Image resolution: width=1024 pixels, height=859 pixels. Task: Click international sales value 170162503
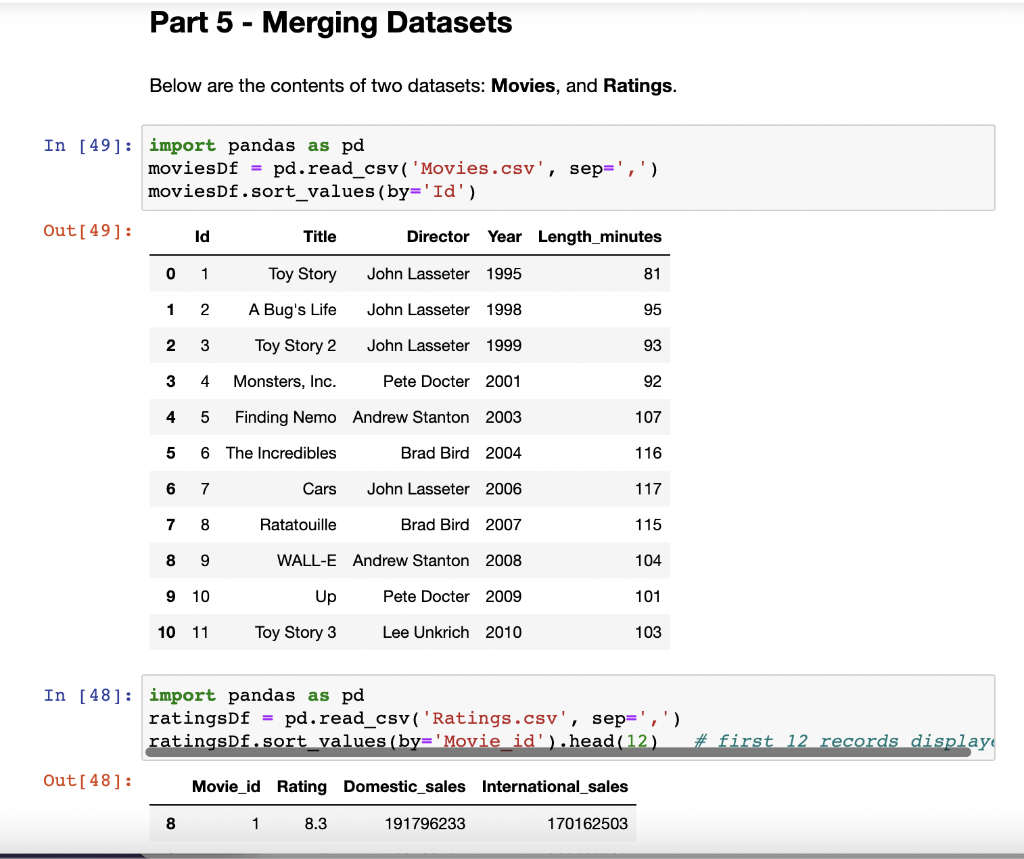pyautogui.click(x=588, y=824)
